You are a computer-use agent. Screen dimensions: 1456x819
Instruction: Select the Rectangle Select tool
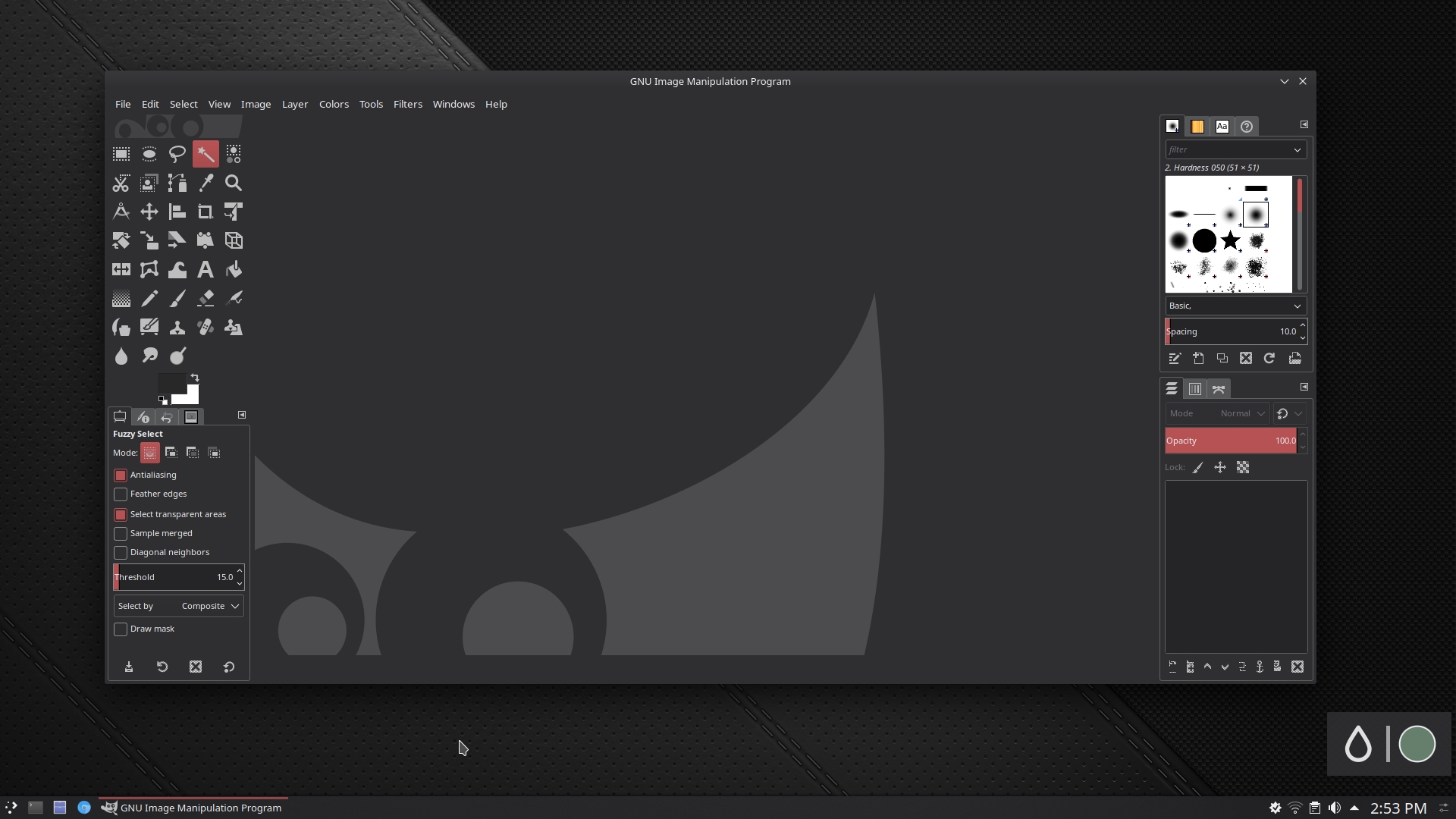(121, 154)
